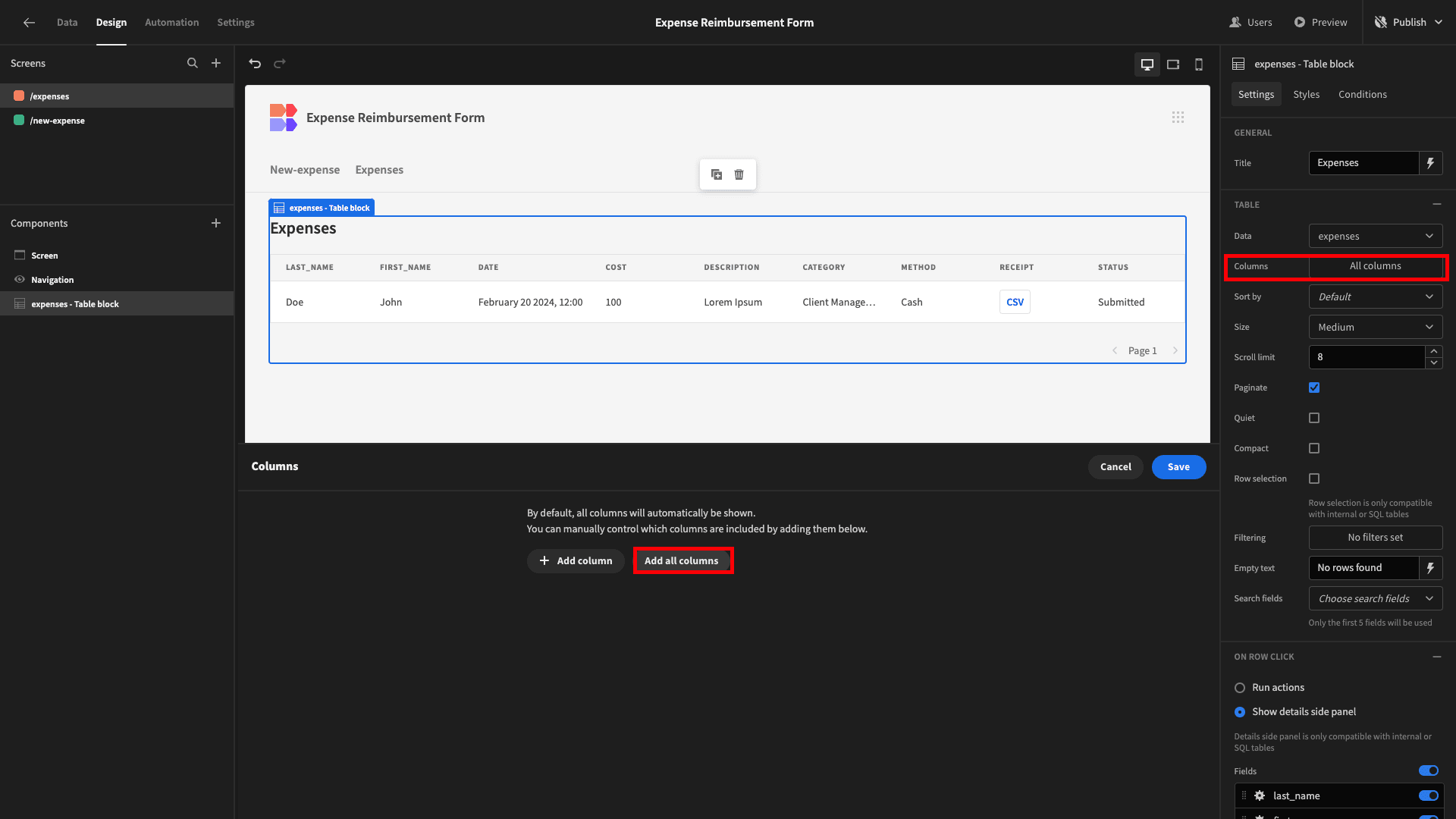Add a component with plus icon

tap(216, 223)
